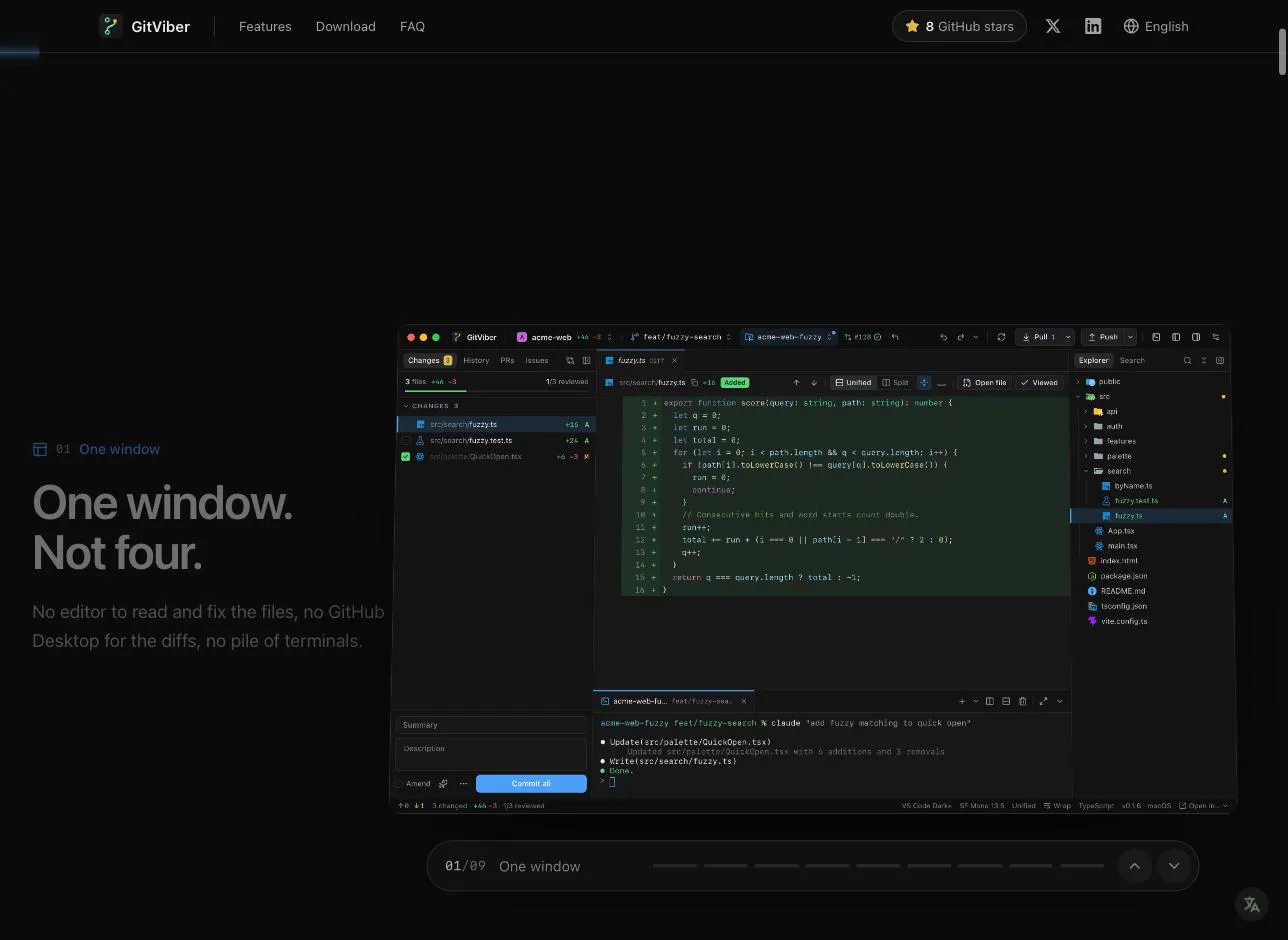Open the acme-web repository selector
The height and width of the screenshot is (940, 1288).
564,337
